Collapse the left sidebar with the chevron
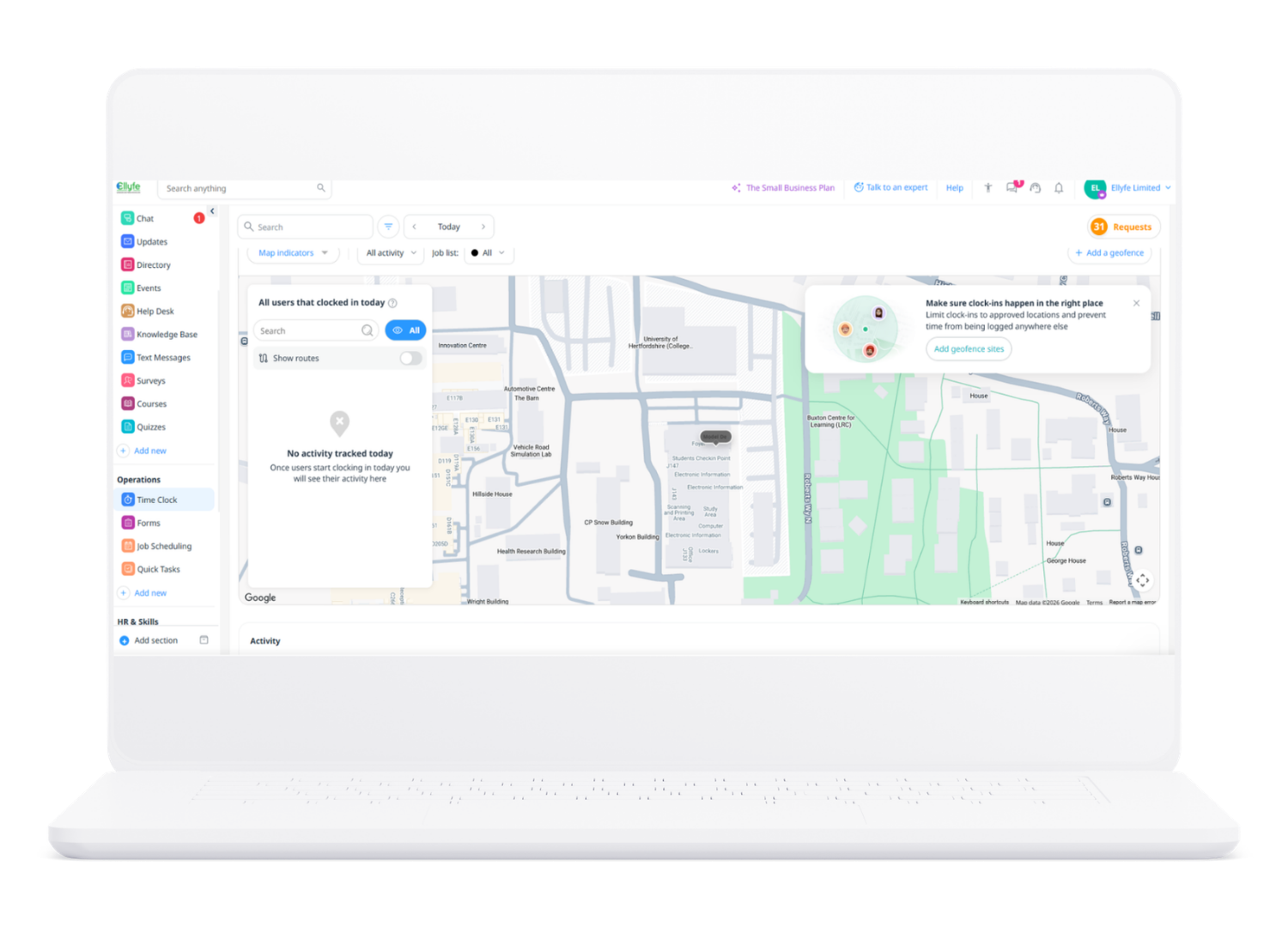The height and width of the screenshot is (927, 1288). 212,211
